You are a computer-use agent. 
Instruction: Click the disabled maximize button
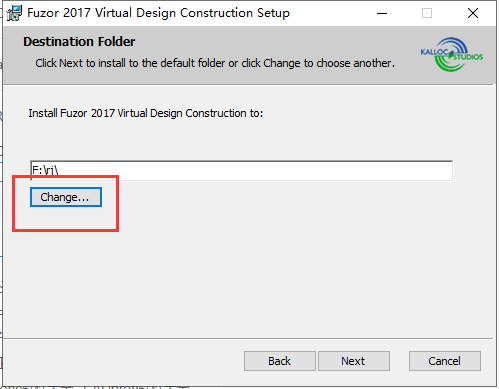[427, 13]
